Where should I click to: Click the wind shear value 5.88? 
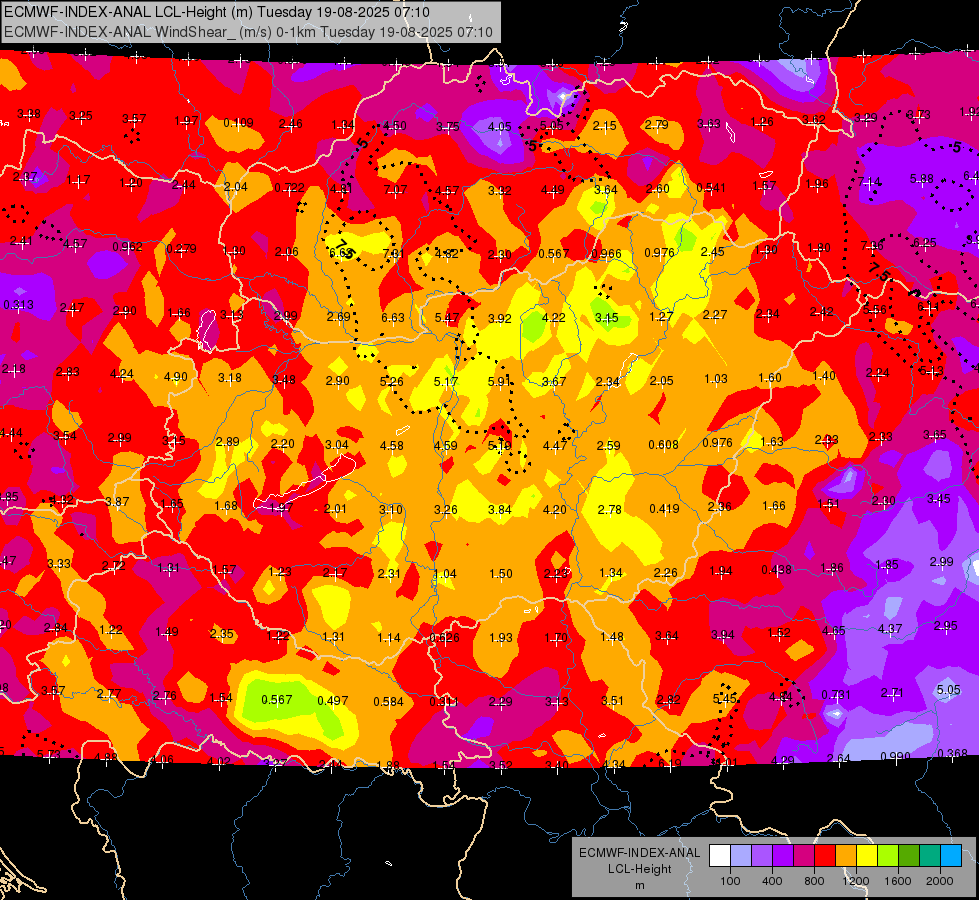tap(922, 179)
